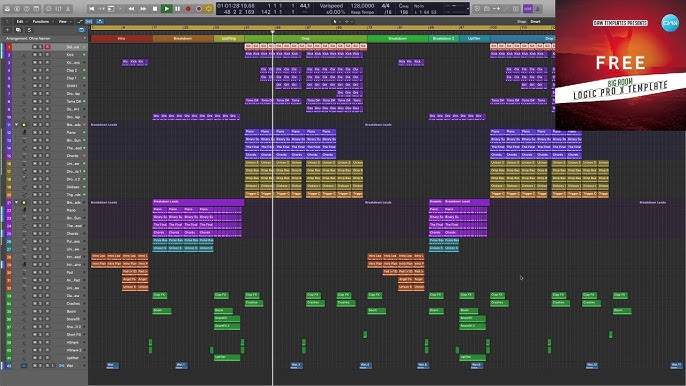This screenshot has width=686, height=386.
Task: Select the red Breakdown arrangement marker
Action: [x=183, y=39]
